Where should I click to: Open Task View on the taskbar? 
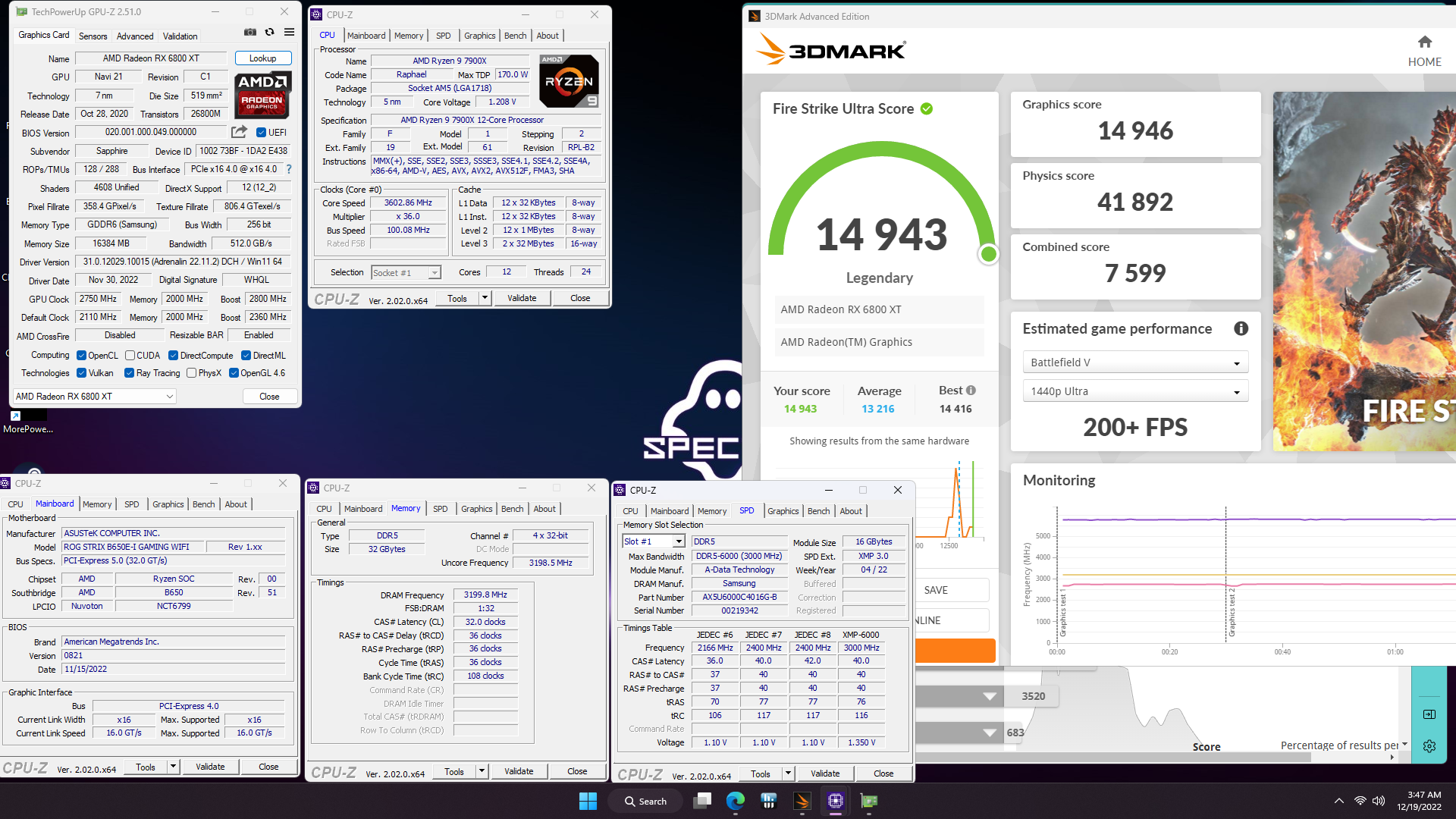coord(703,801)
